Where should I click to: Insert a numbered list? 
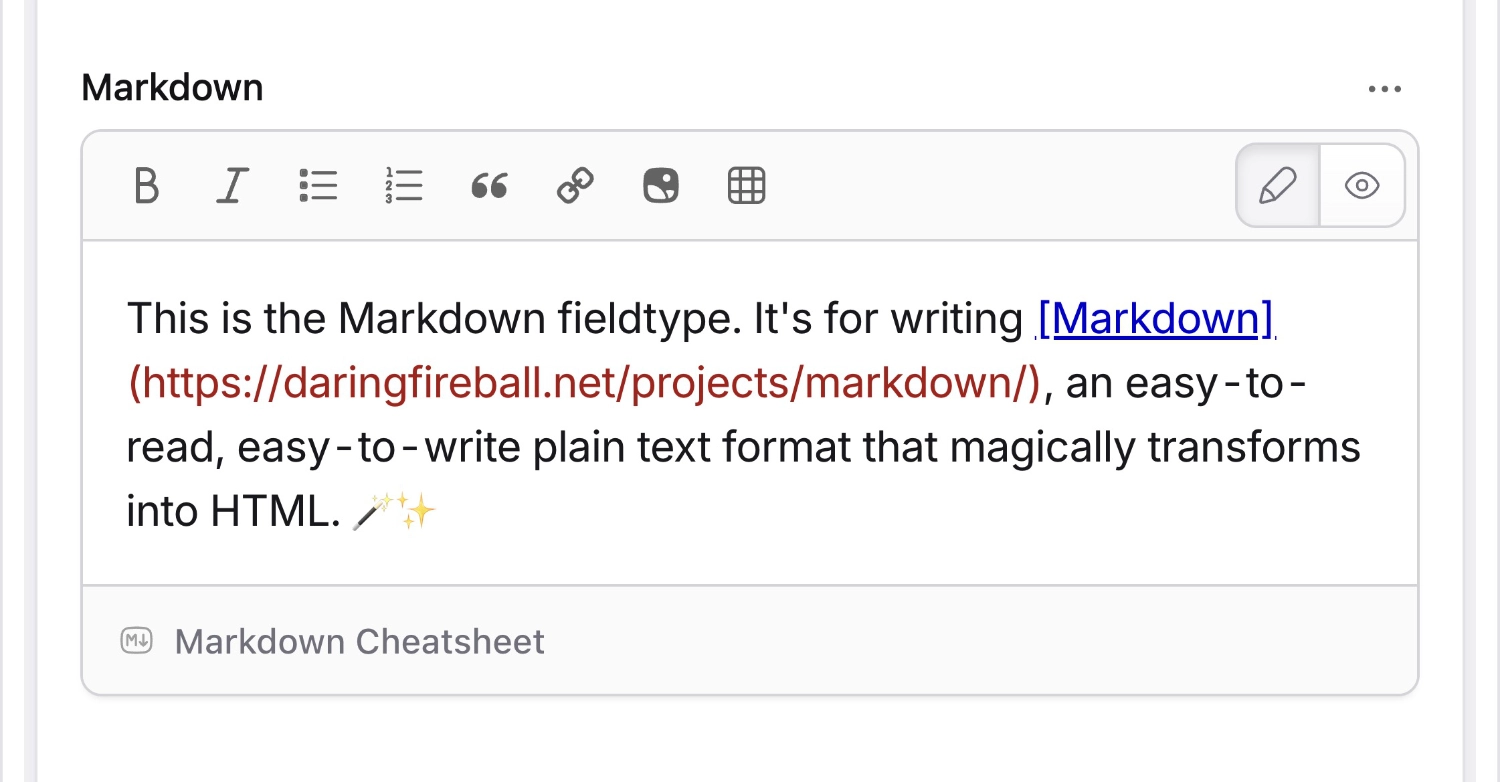404,185
